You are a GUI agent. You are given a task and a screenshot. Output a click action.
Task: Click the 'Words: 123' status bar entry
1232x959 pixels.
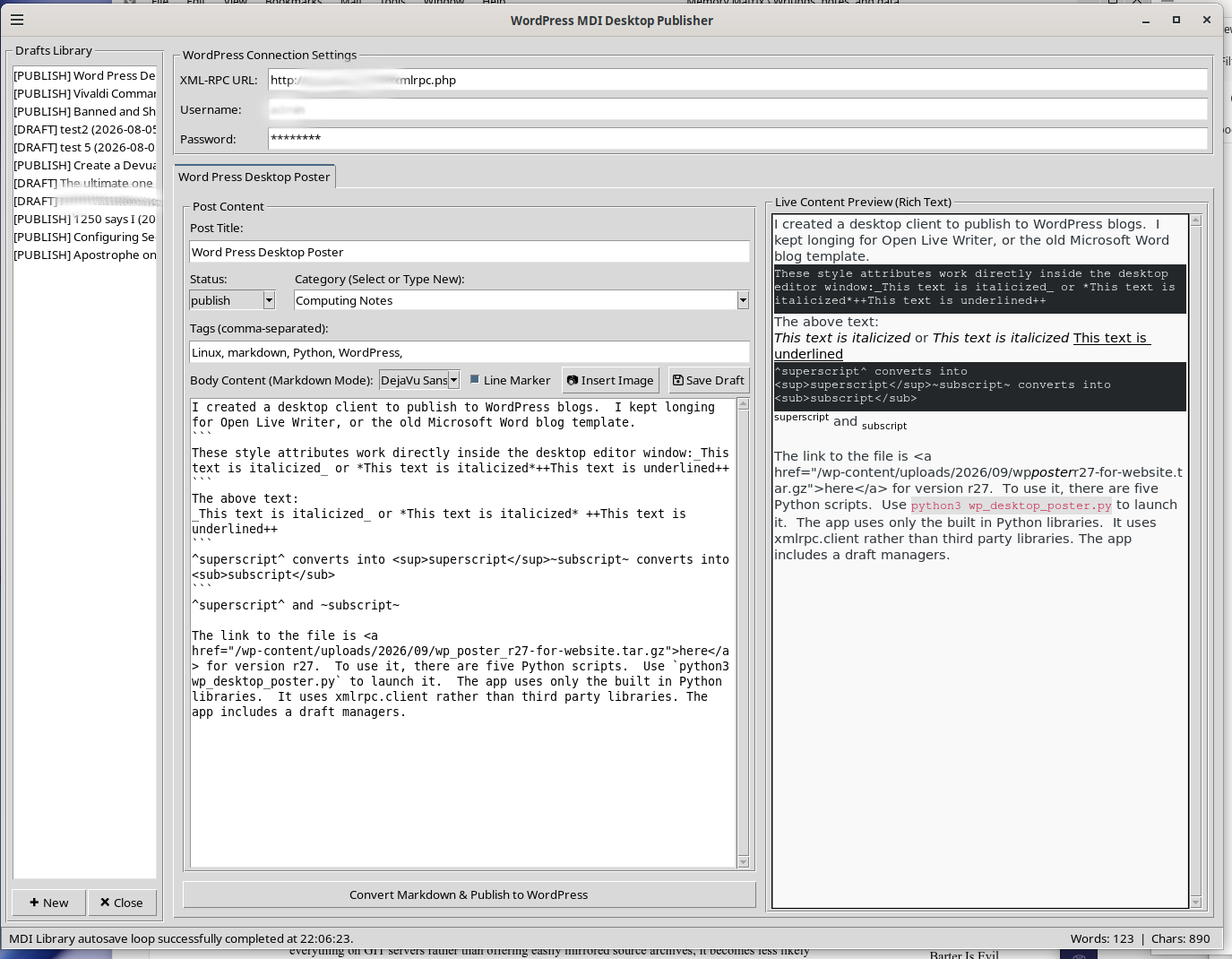point(1102,938)
